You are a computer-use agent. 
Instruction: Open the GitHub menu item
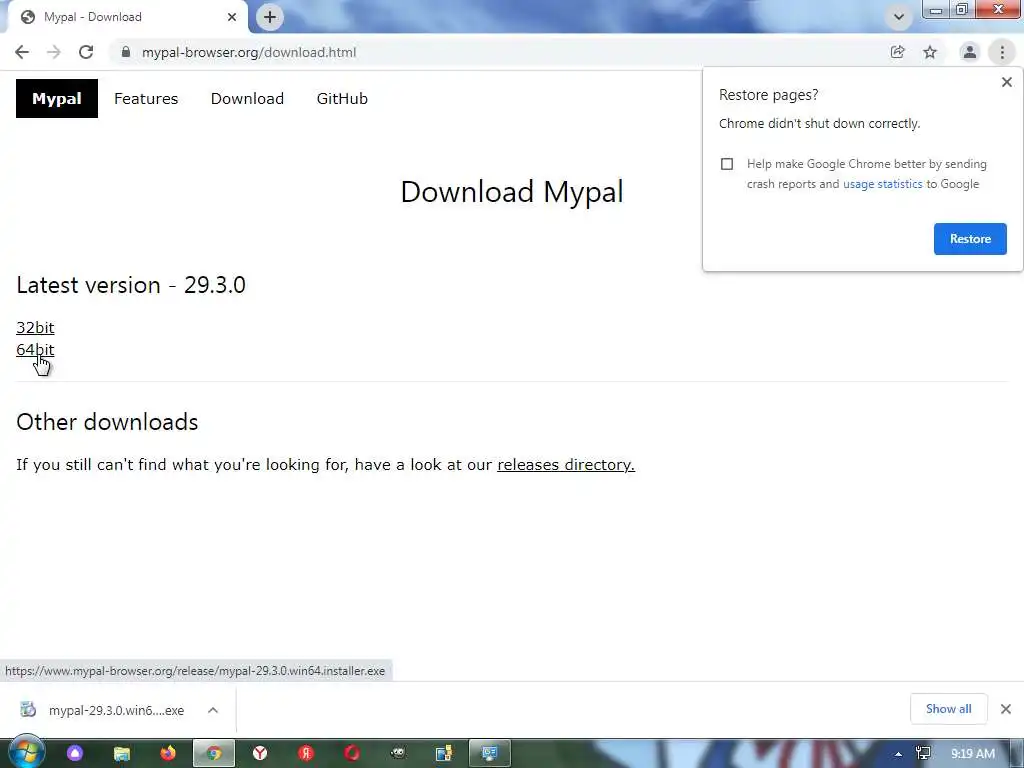pos(342,99)
